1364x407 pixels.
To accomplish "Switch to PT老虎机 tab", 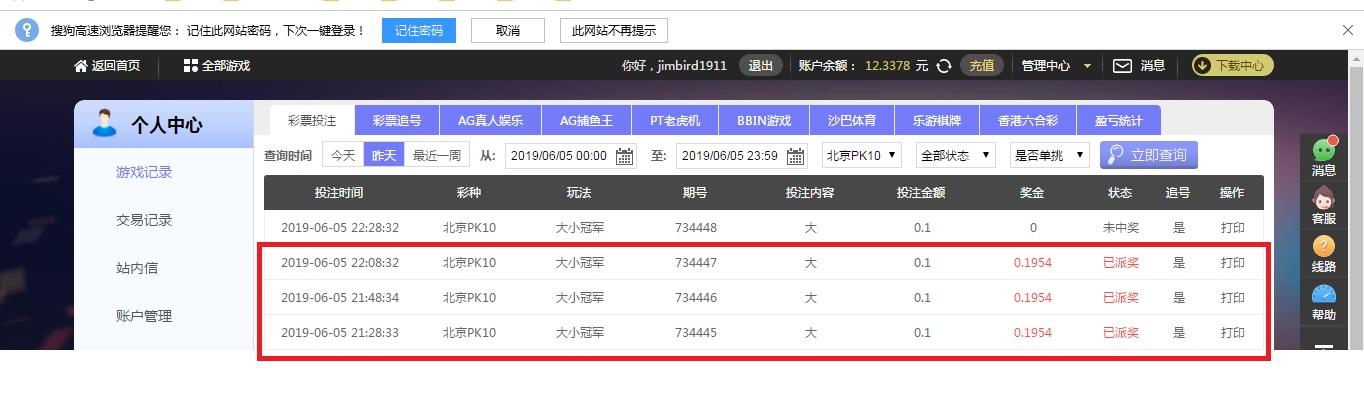I will pyautogui.click(x=675, y=120).
